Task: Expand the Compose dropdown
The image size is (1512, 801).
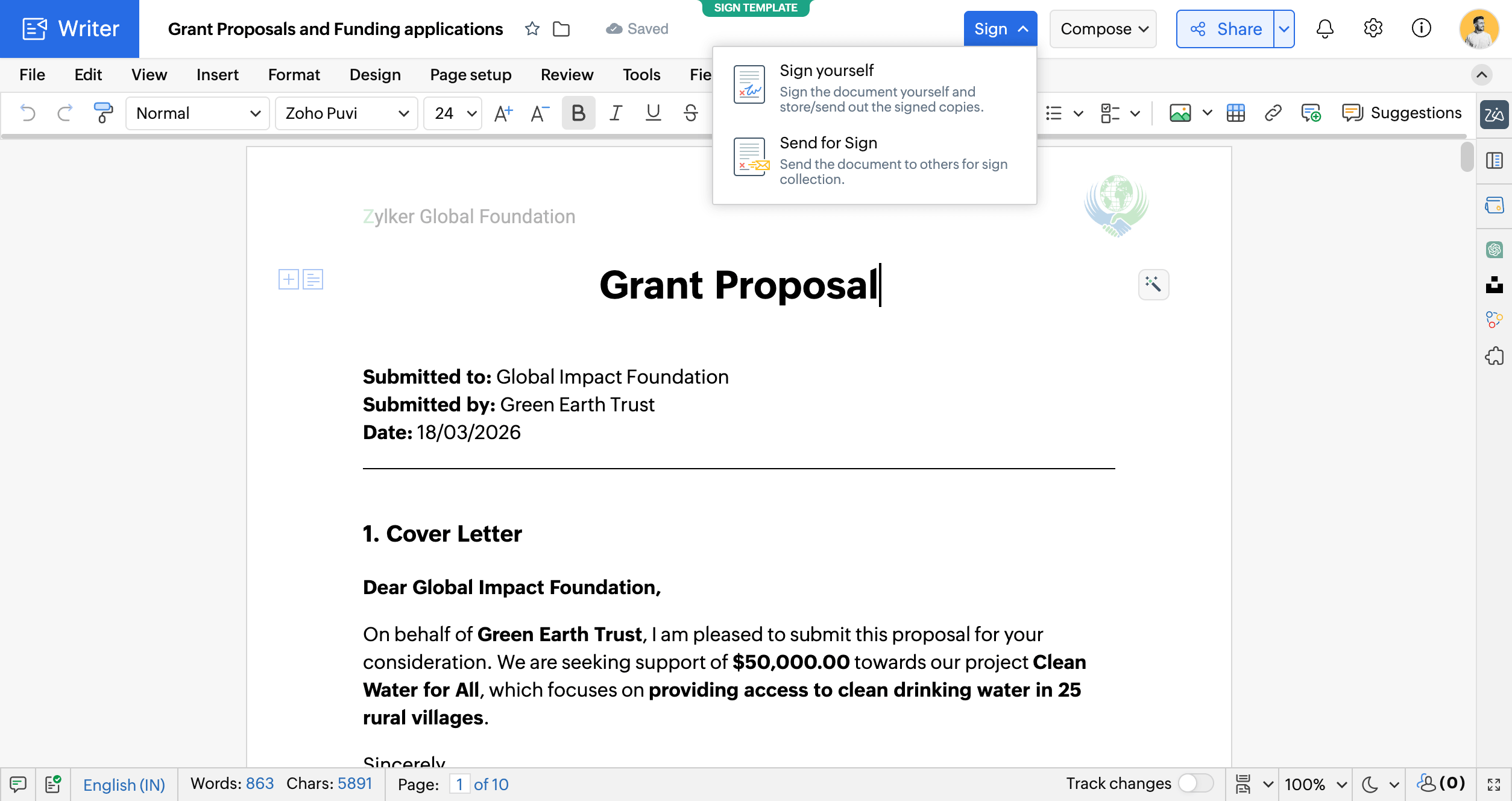Action: coord(1103,29)
